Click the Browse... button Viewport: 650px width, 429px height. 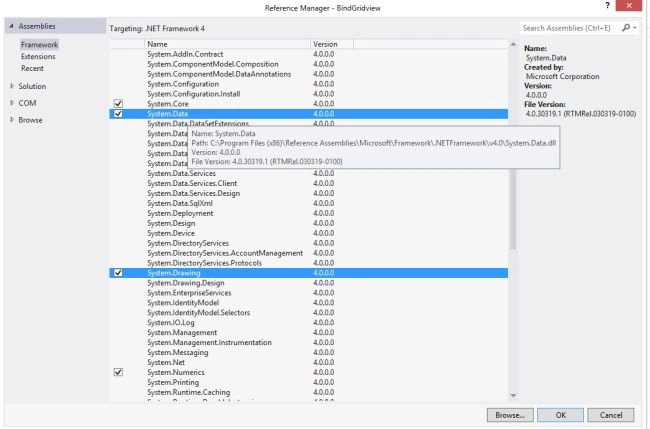[510, 415]
